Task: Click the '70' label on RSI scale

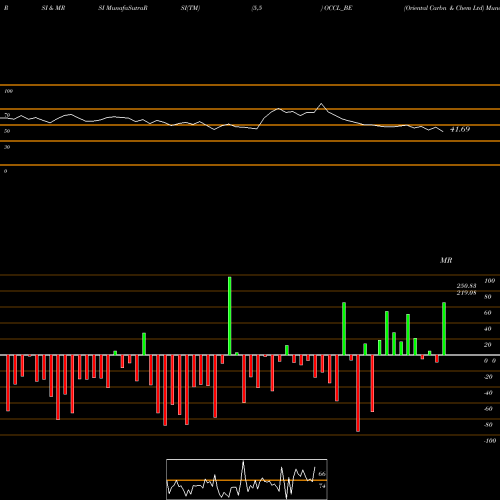Action: coord(7,115)
